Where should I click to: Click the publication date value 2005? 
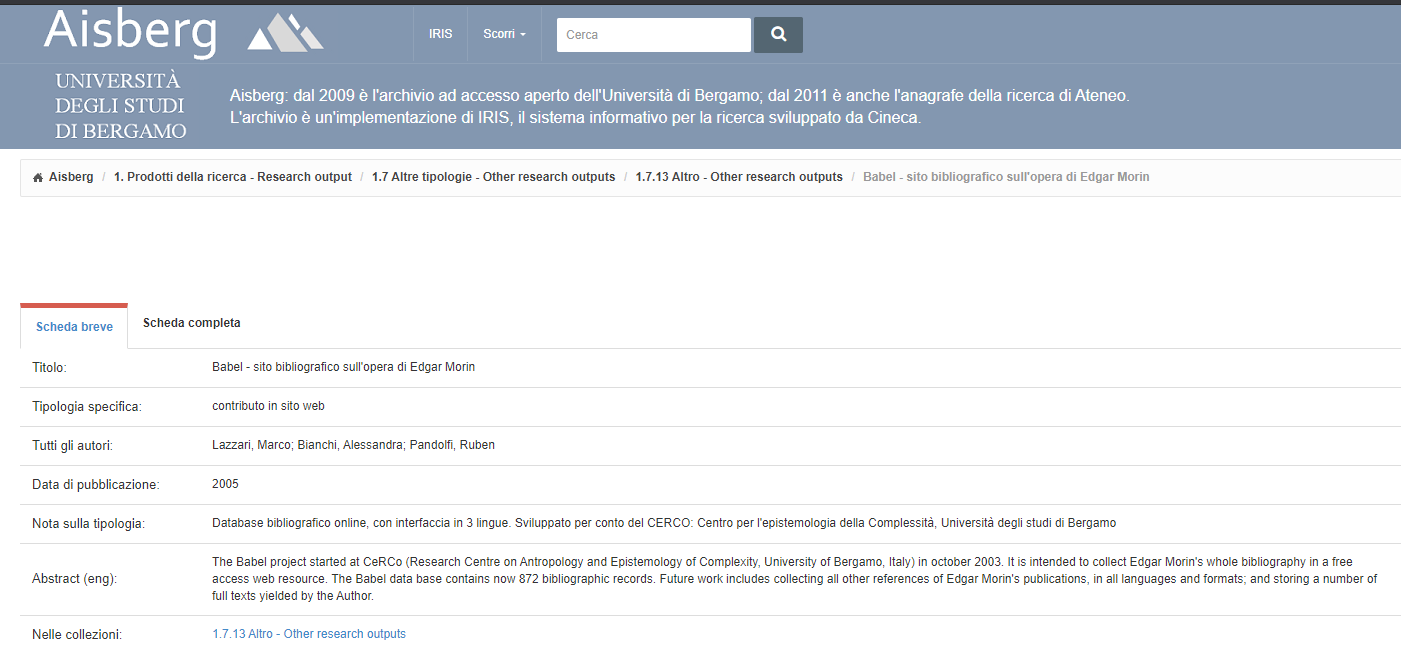[x=225, y=484]
